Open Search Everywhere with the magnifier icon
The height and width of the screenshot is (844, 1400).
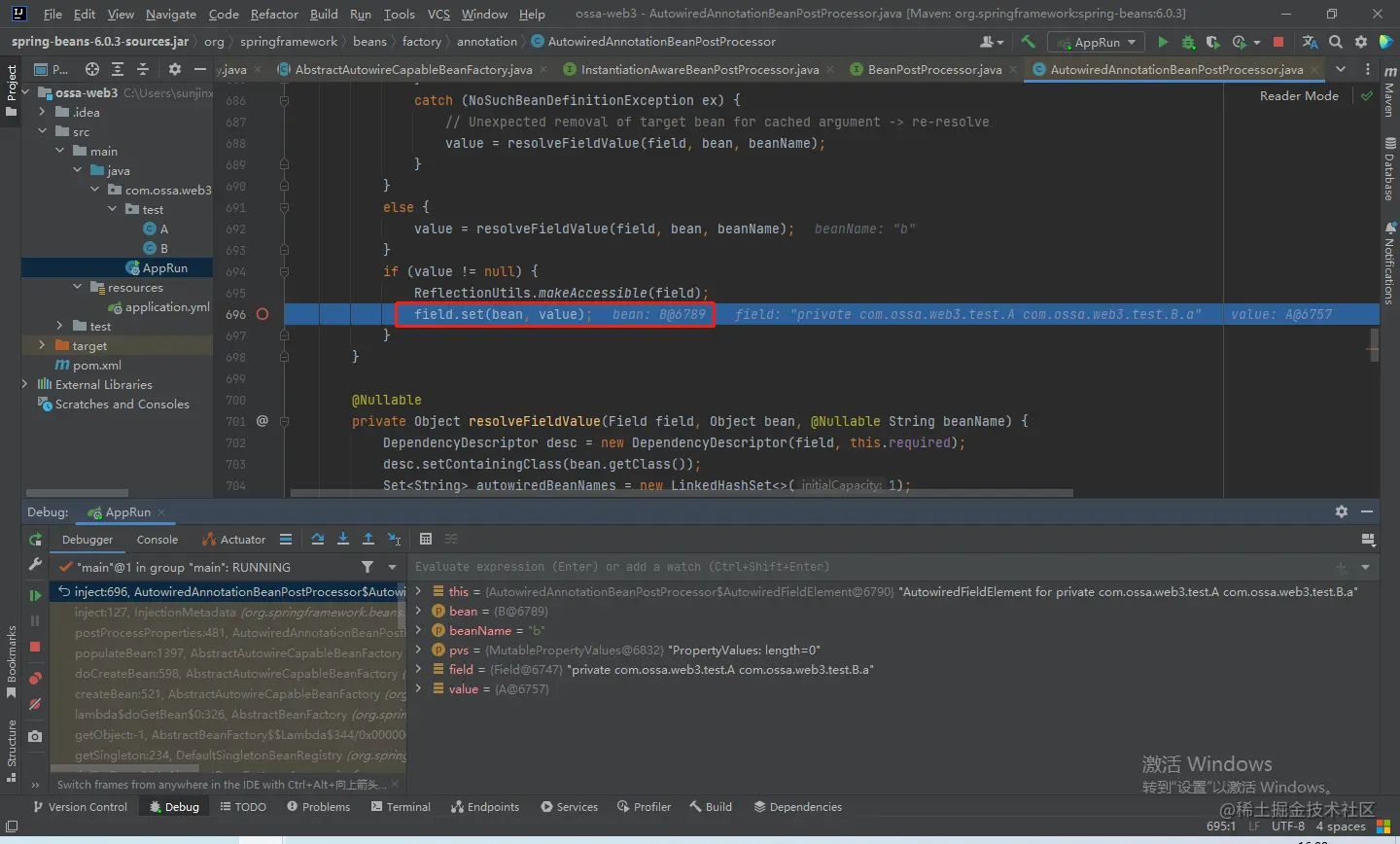[x=1336, y=42]
